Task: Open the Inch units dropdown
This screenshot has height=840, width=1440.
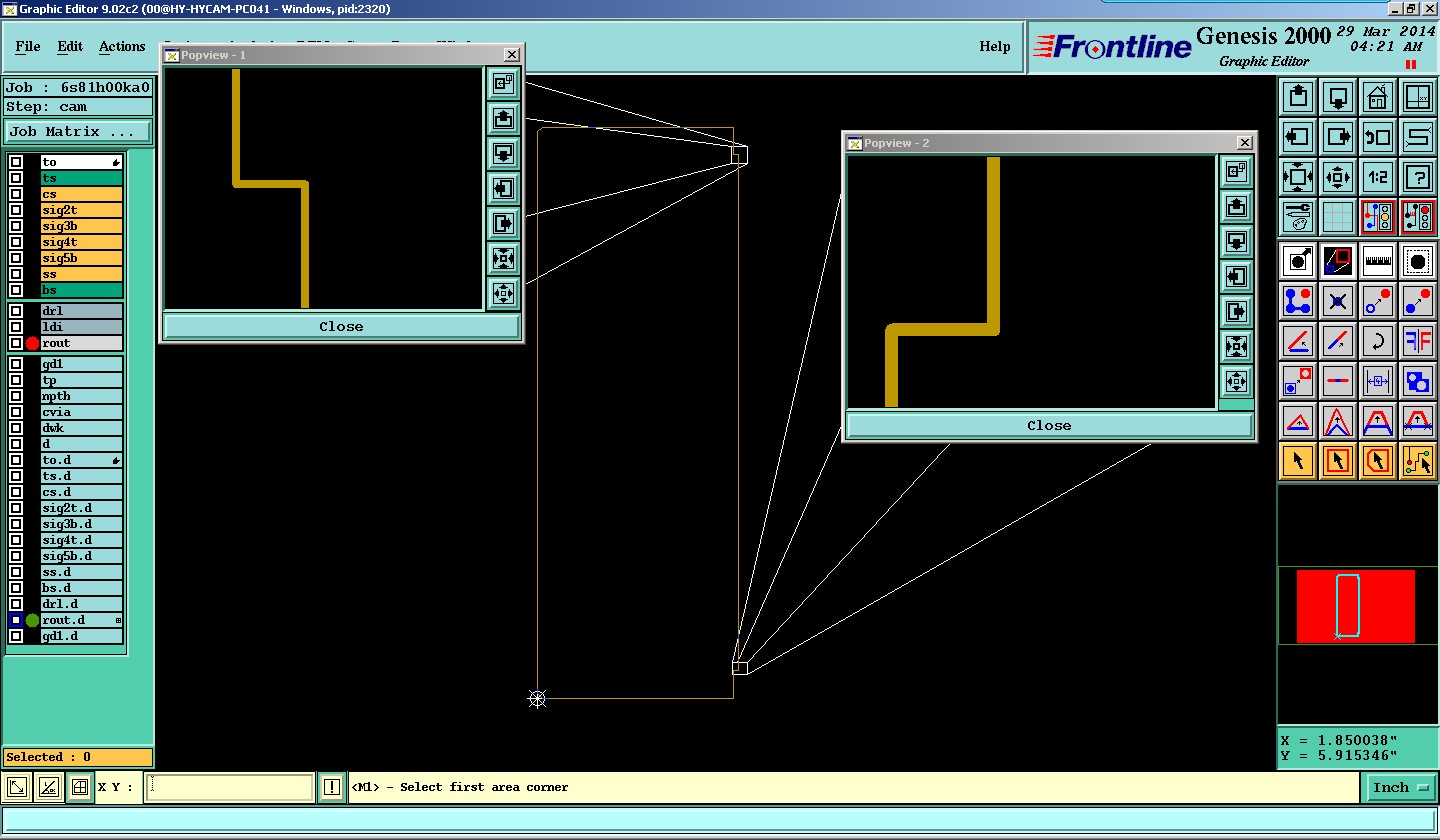Action: click(1400, 788)
